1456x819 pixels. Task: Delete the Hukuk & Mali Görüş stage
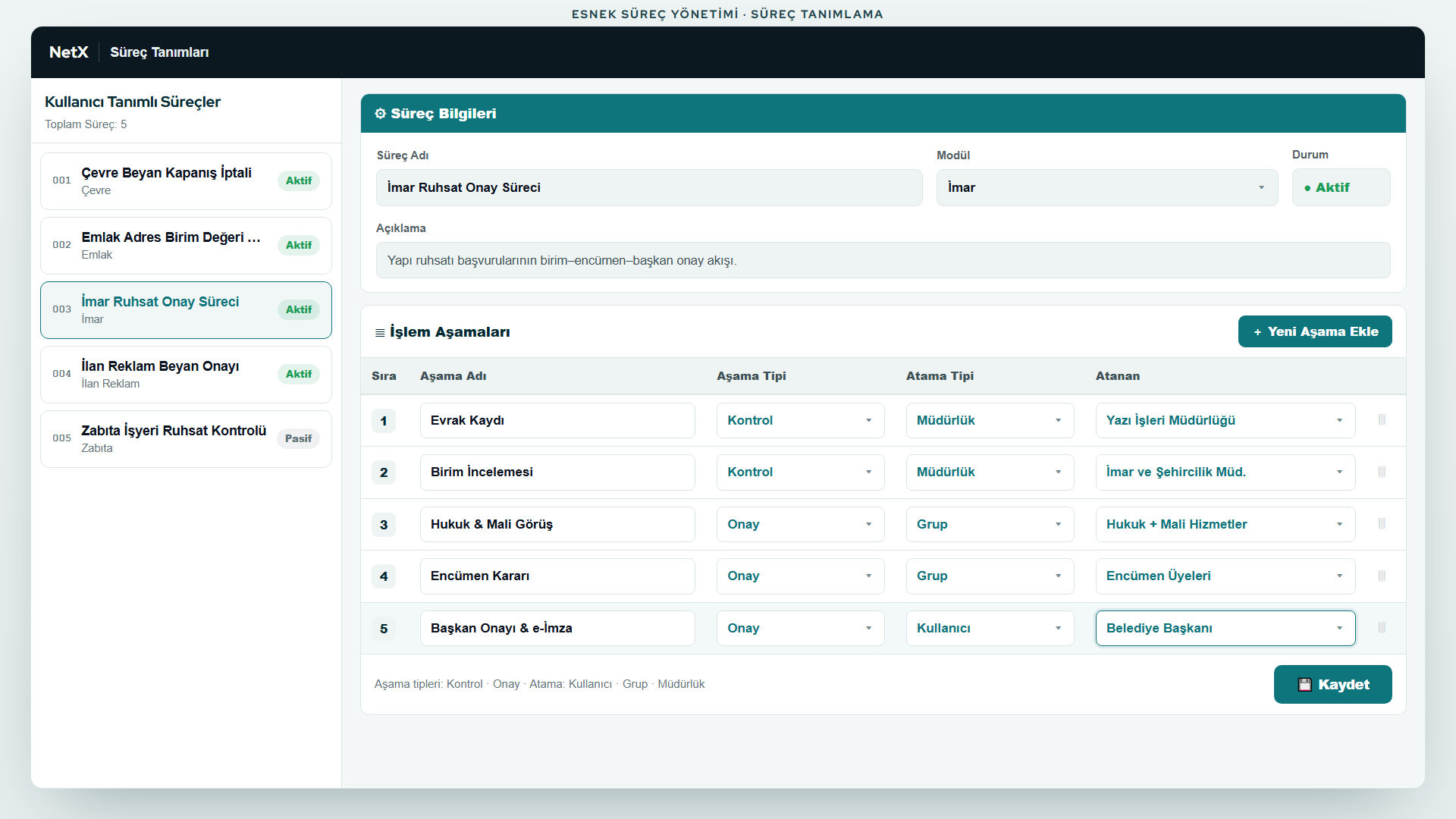pos(1382,524)
